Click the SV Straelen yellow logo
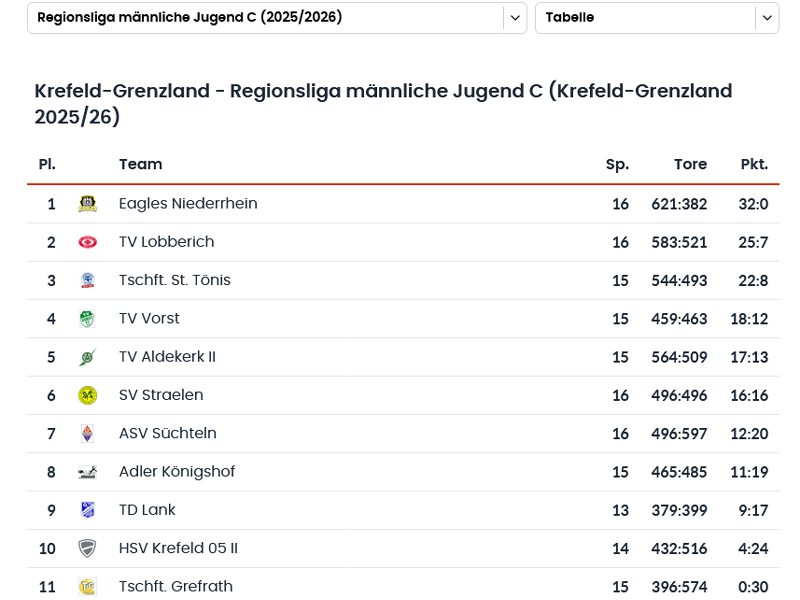 (x=87, y=395)
